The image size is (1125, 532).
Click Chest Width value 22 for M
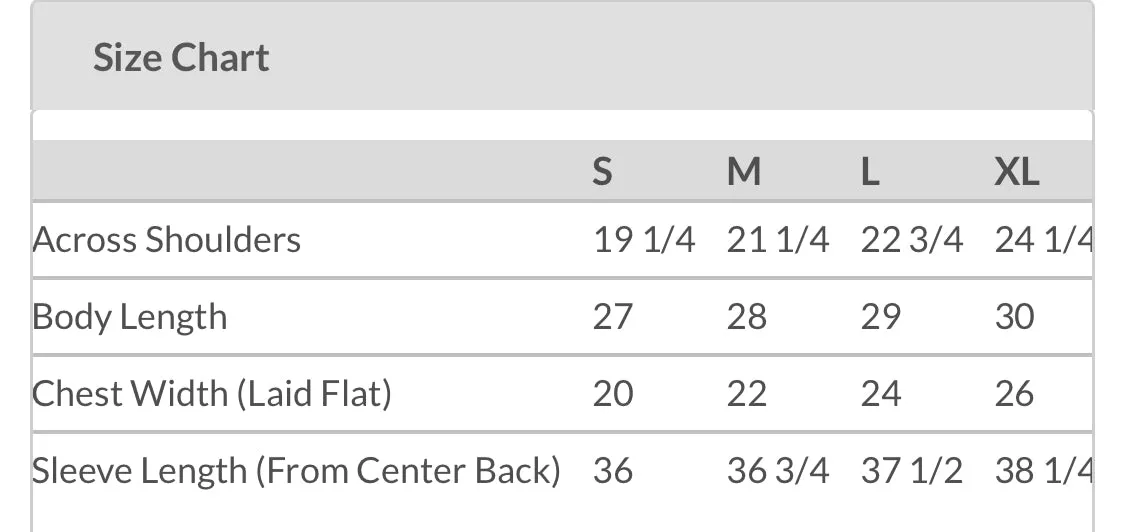point(746,393)
